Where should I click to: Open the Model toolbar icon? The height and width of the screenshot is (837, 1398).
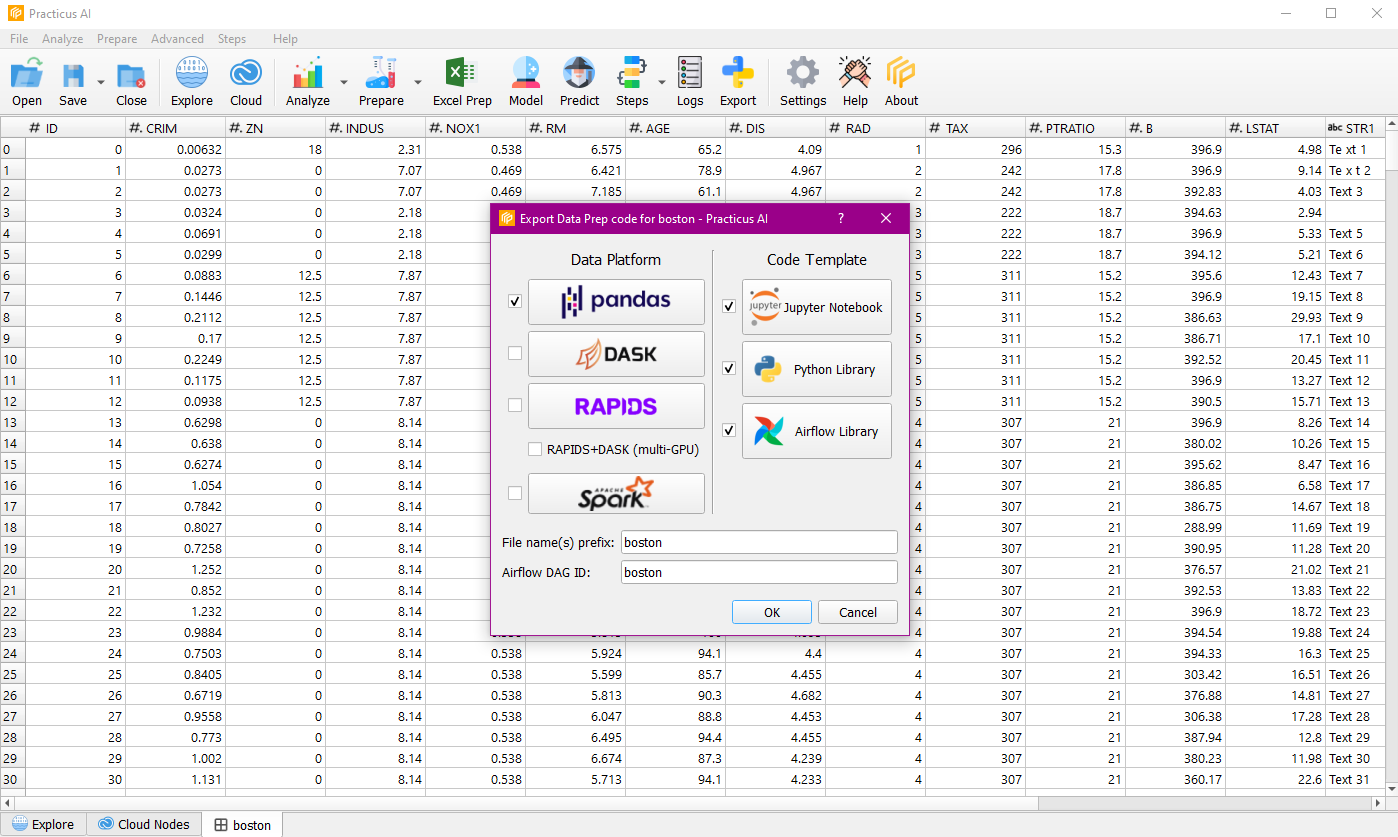tap(526, 82)
